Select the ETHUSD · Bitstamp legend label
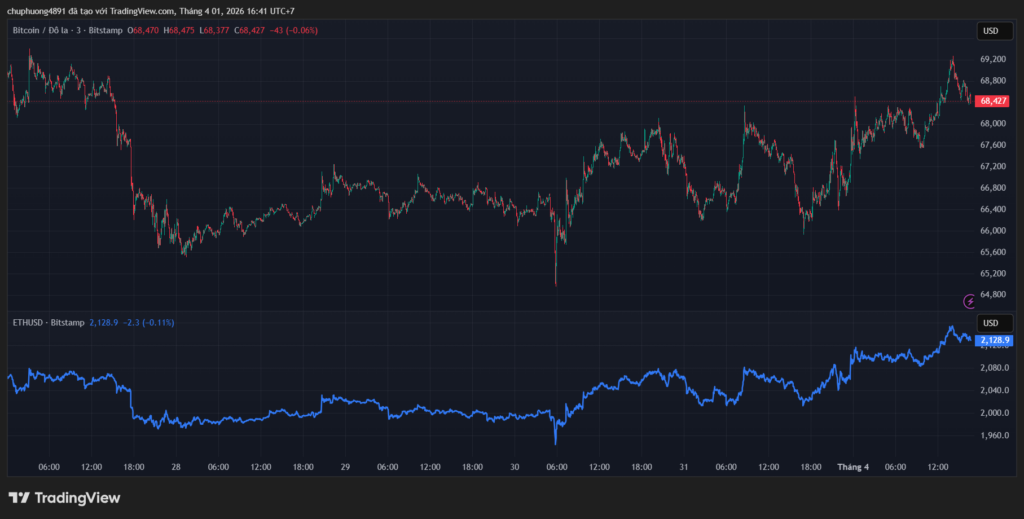 tap(47, 323)
